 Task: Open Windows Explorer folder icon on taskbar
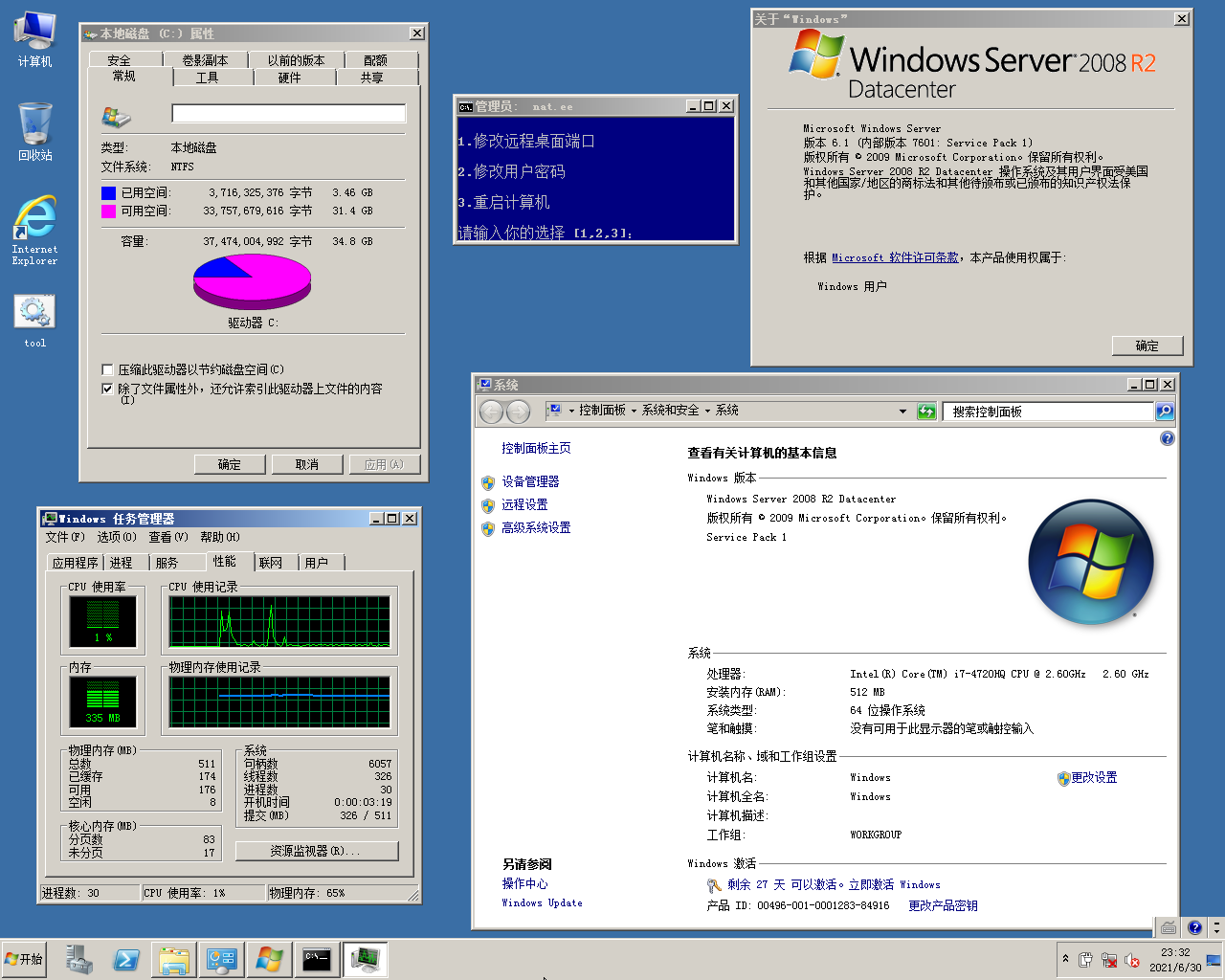(173, 959)
